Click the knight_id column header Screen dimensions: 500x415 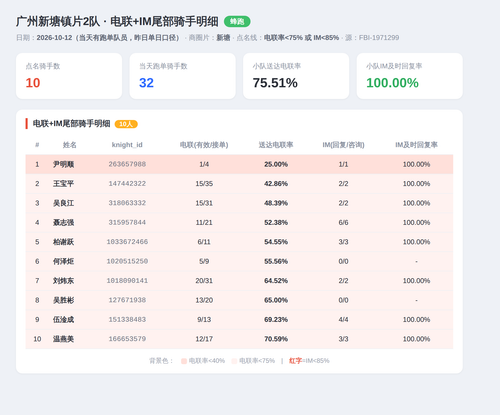(x=127, y=145)
